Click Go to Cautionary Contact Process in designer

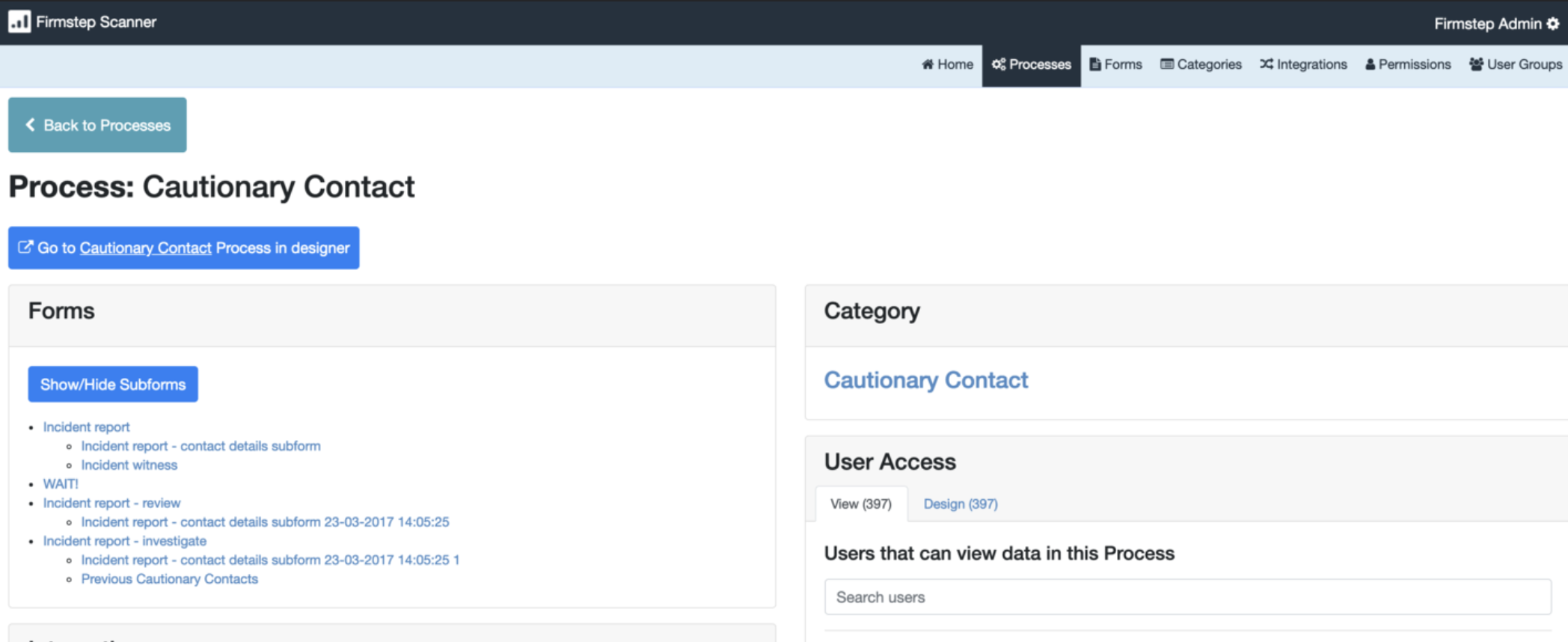[183, 248]
